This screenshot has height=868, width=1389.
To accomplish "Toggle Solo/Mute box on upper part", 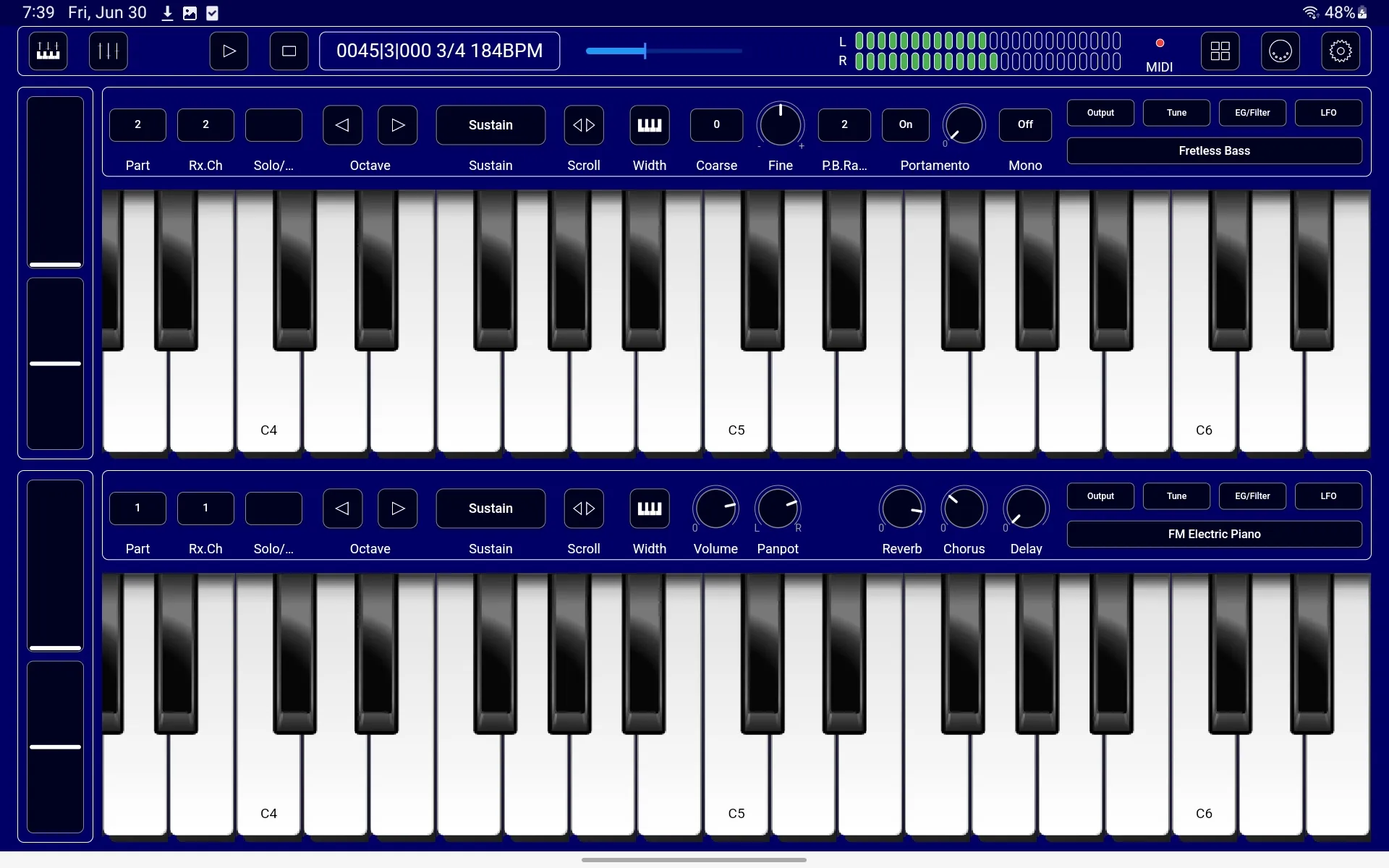I will 273,125.
